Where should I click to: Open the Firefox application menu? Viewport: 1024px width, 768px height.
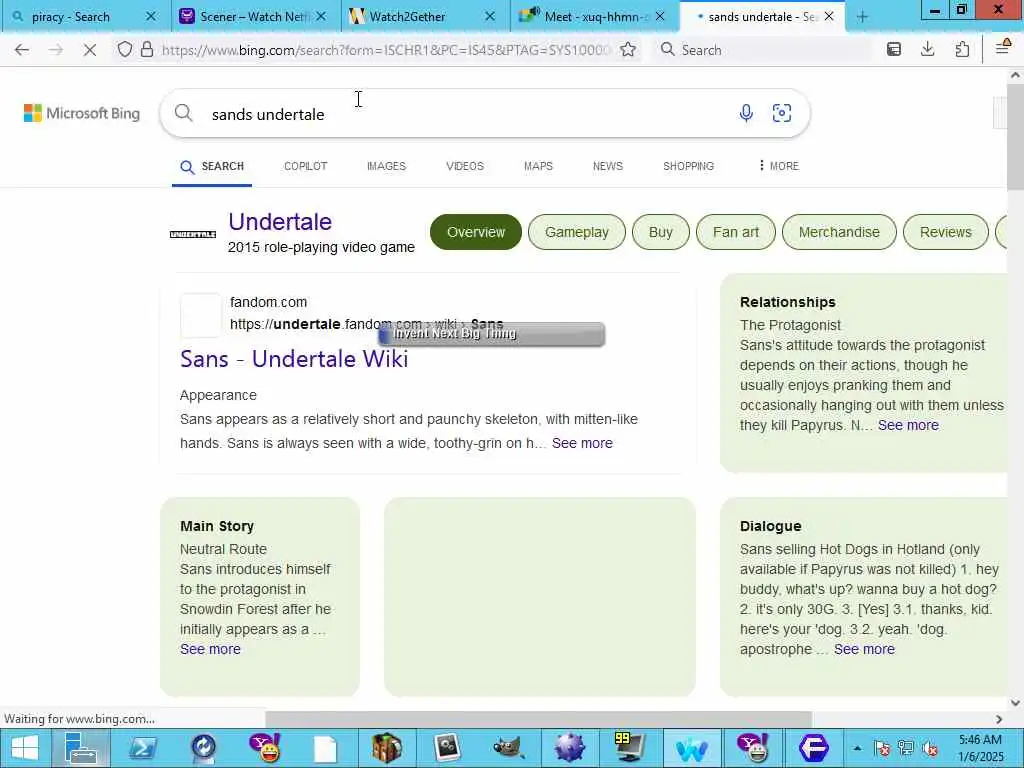(x=1002, y=48)
